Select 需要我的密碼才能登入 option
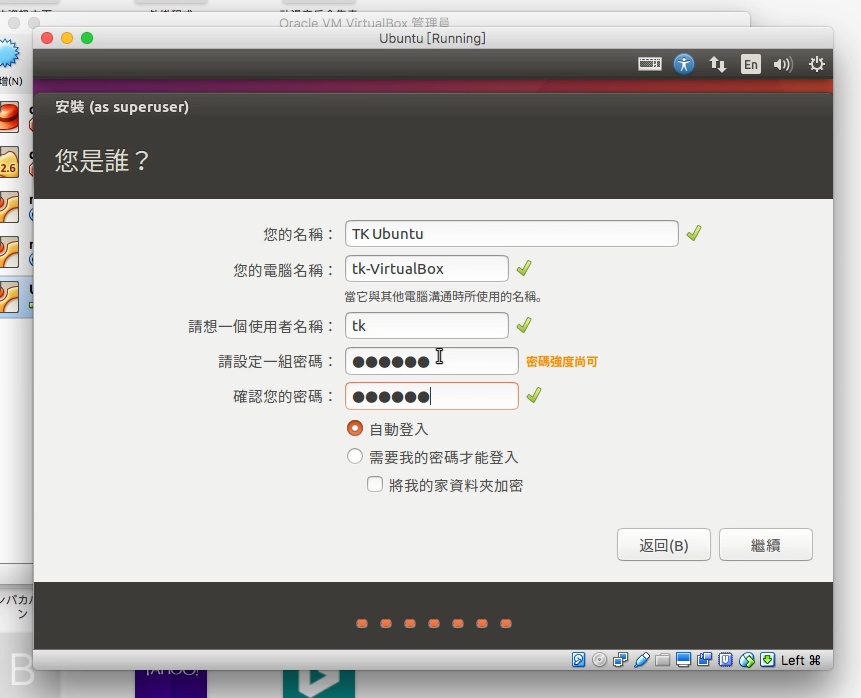 pyautogui.click(x=355, y=456)
